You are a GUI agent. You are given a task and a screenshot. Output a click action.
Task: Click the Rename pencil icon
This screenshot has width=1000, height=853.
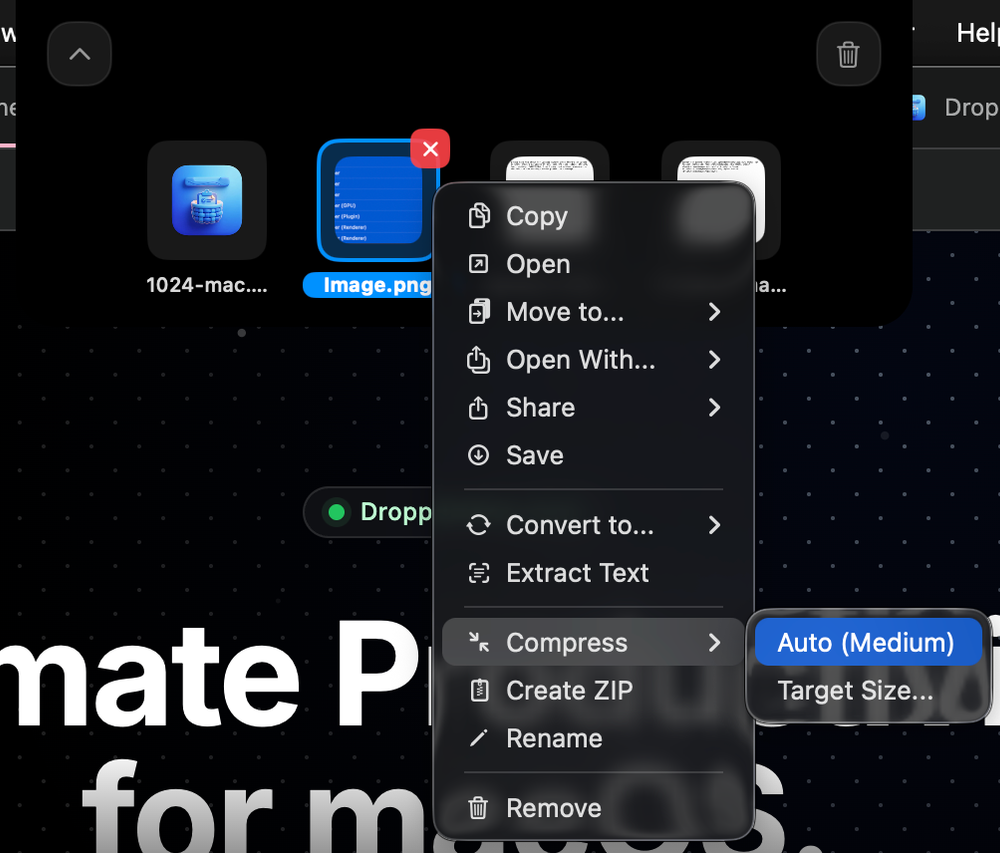tap(479, 738)
